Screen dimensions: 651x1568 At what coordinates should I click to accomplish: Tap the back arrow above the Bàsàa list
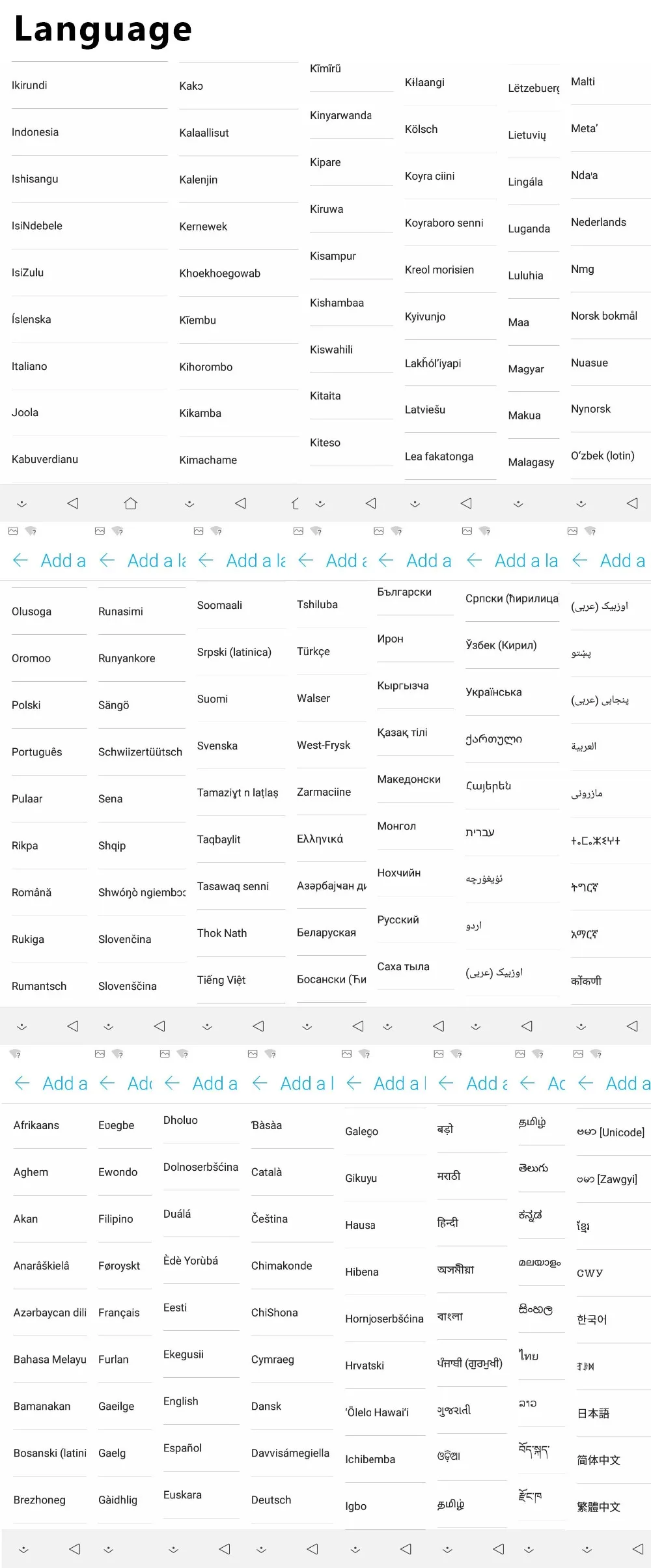click(260, 1084)
